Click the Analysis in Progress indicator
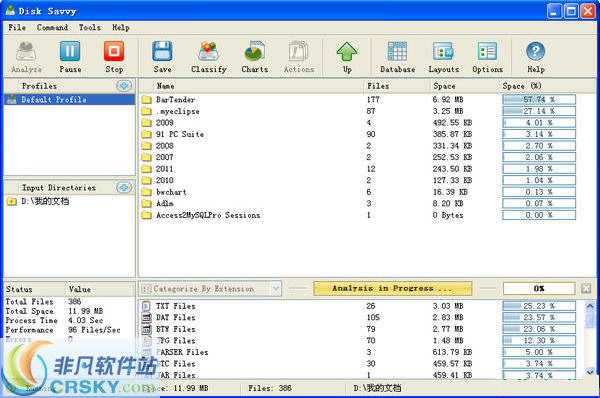Image resolution: width=600 pixels, height=398 pixels. coord(393,289)
